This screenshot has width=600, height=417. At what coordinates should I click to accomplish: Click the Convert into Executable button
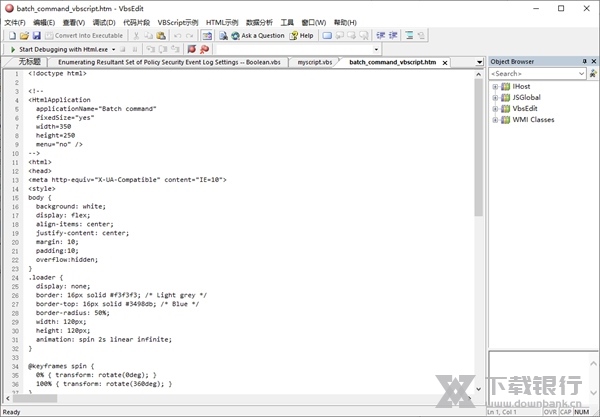point(84,35)
